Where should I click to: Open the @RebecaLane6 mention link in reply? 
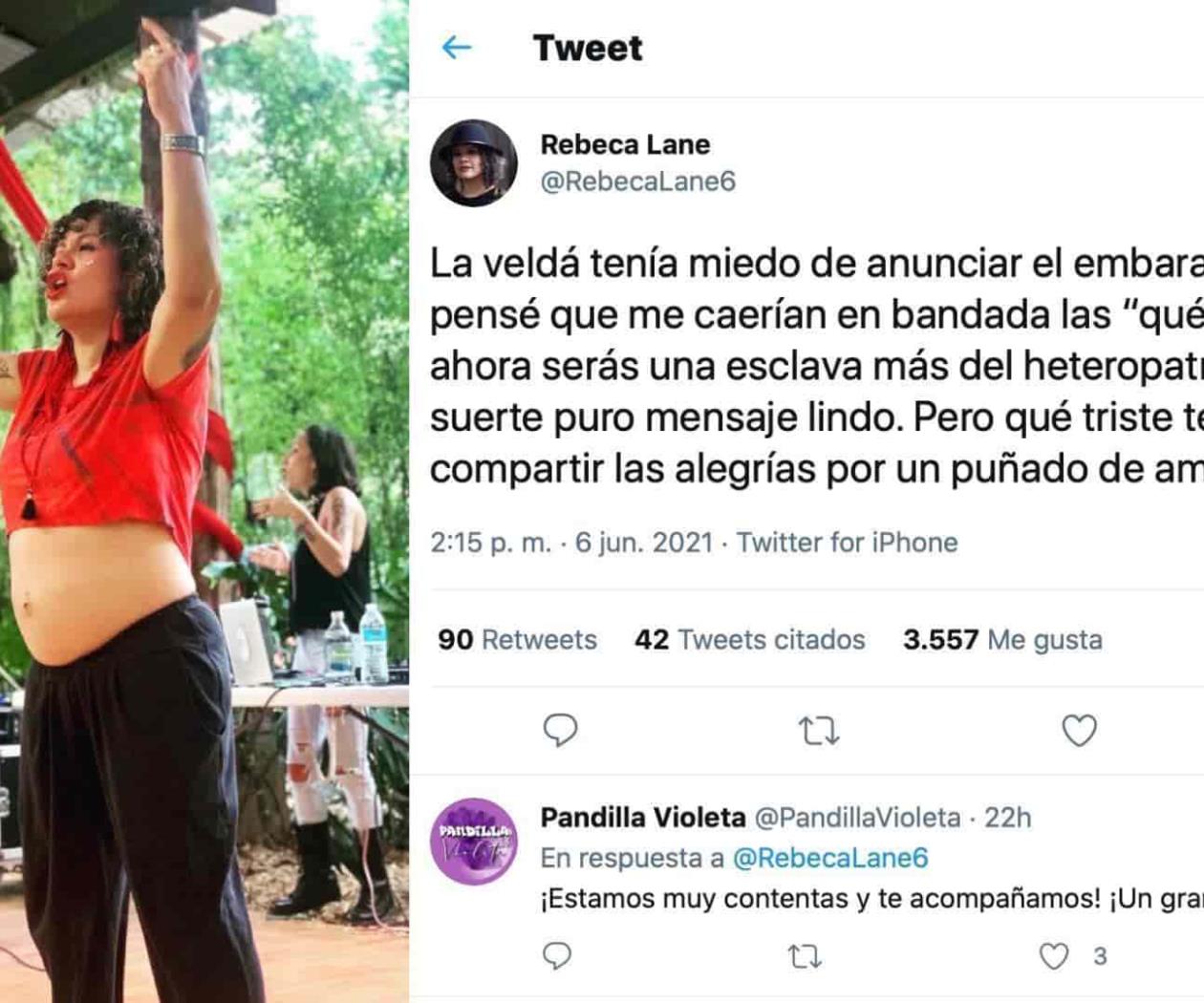(830, 858)
